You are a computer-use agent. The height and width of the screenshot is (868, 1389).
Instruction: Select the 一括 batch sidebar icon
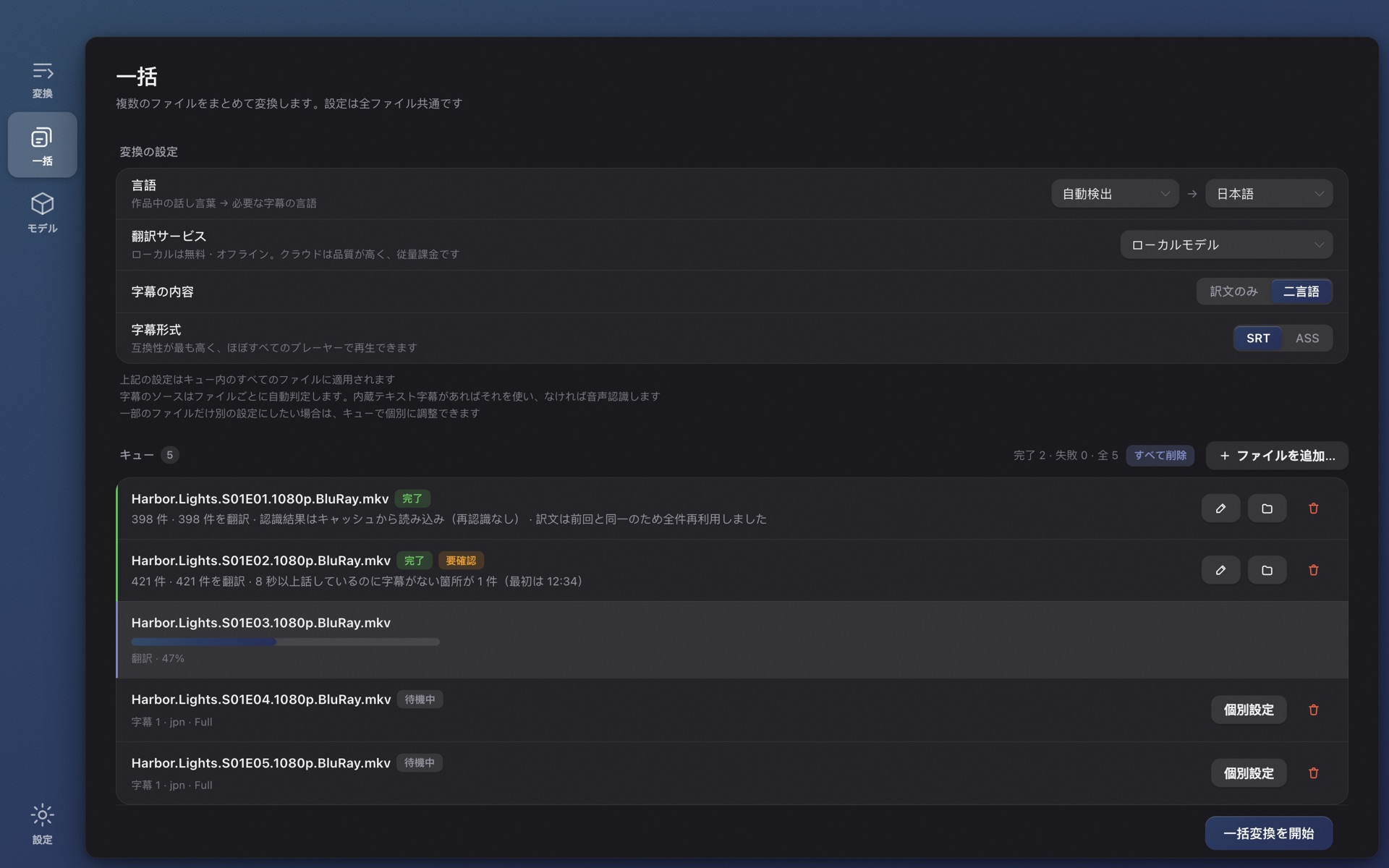42,145
